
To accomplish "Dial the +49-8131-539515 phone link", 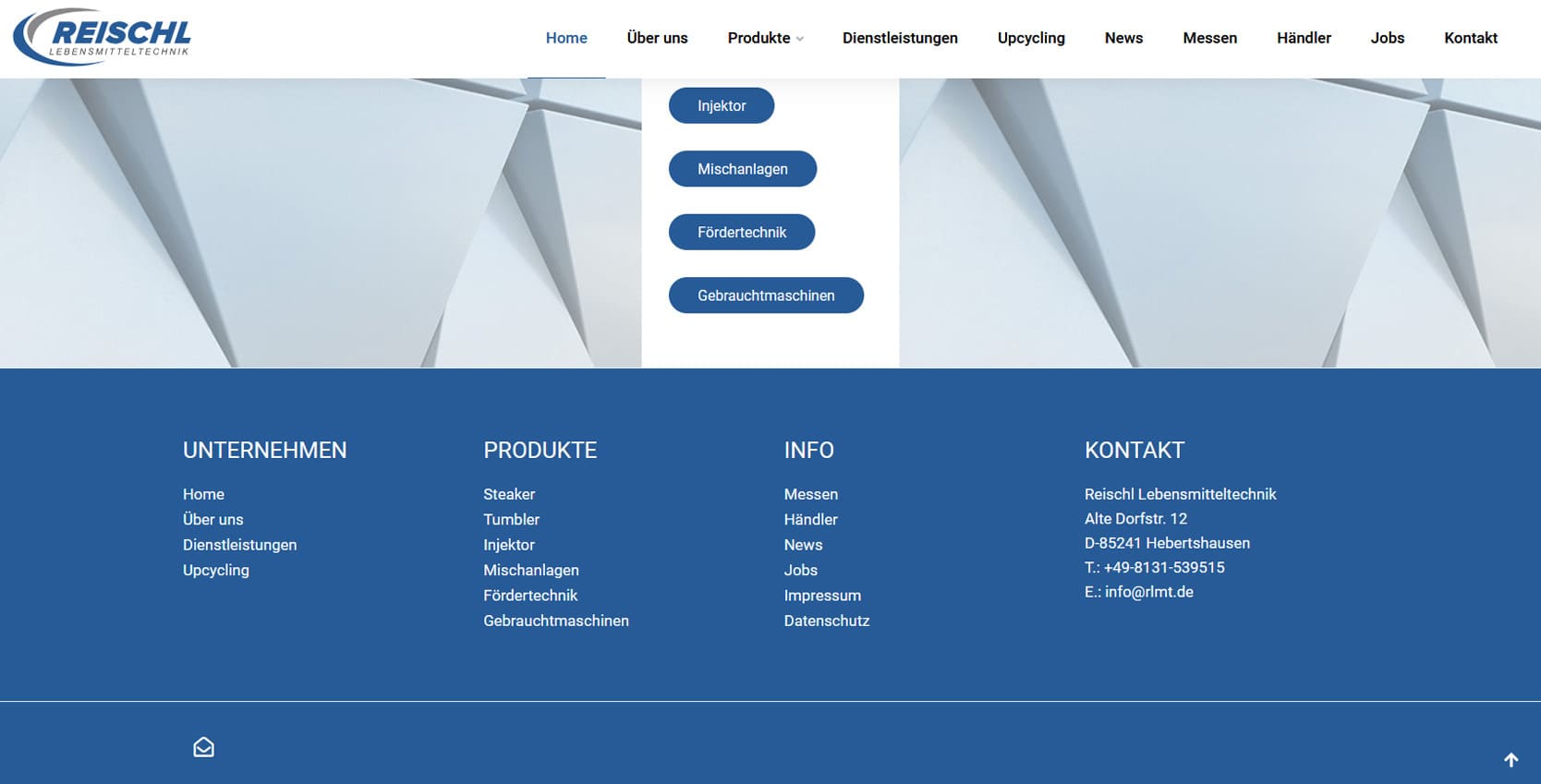I will pos(1163,567).
